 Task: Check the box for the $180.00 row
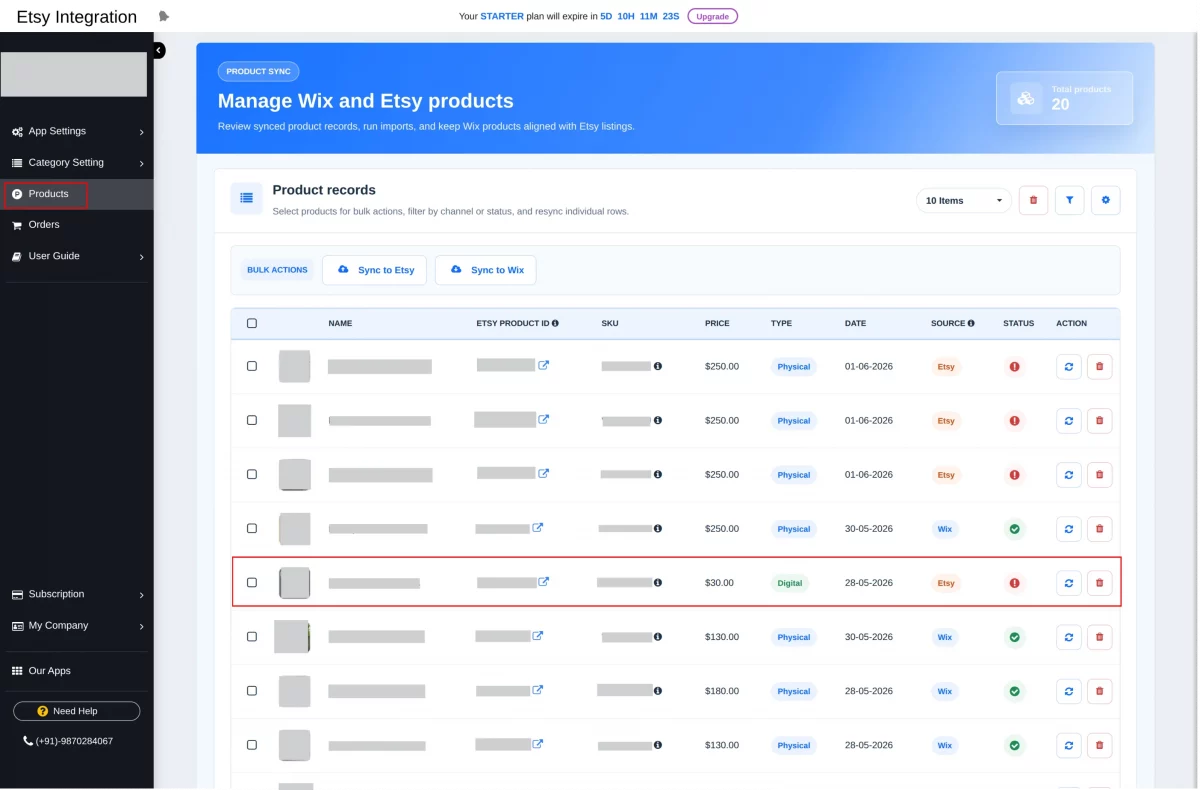click(x=252, y=690)
